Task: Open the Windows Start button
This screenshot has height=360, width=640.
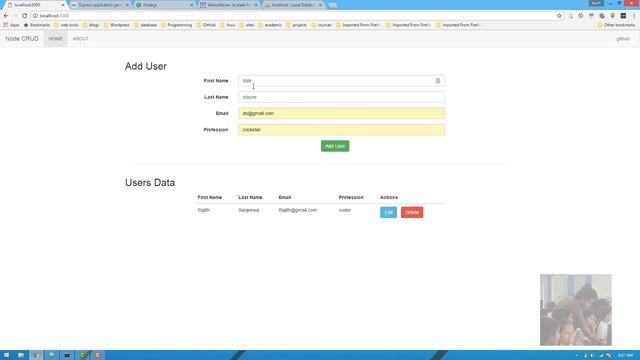Action: pos(6,355)
